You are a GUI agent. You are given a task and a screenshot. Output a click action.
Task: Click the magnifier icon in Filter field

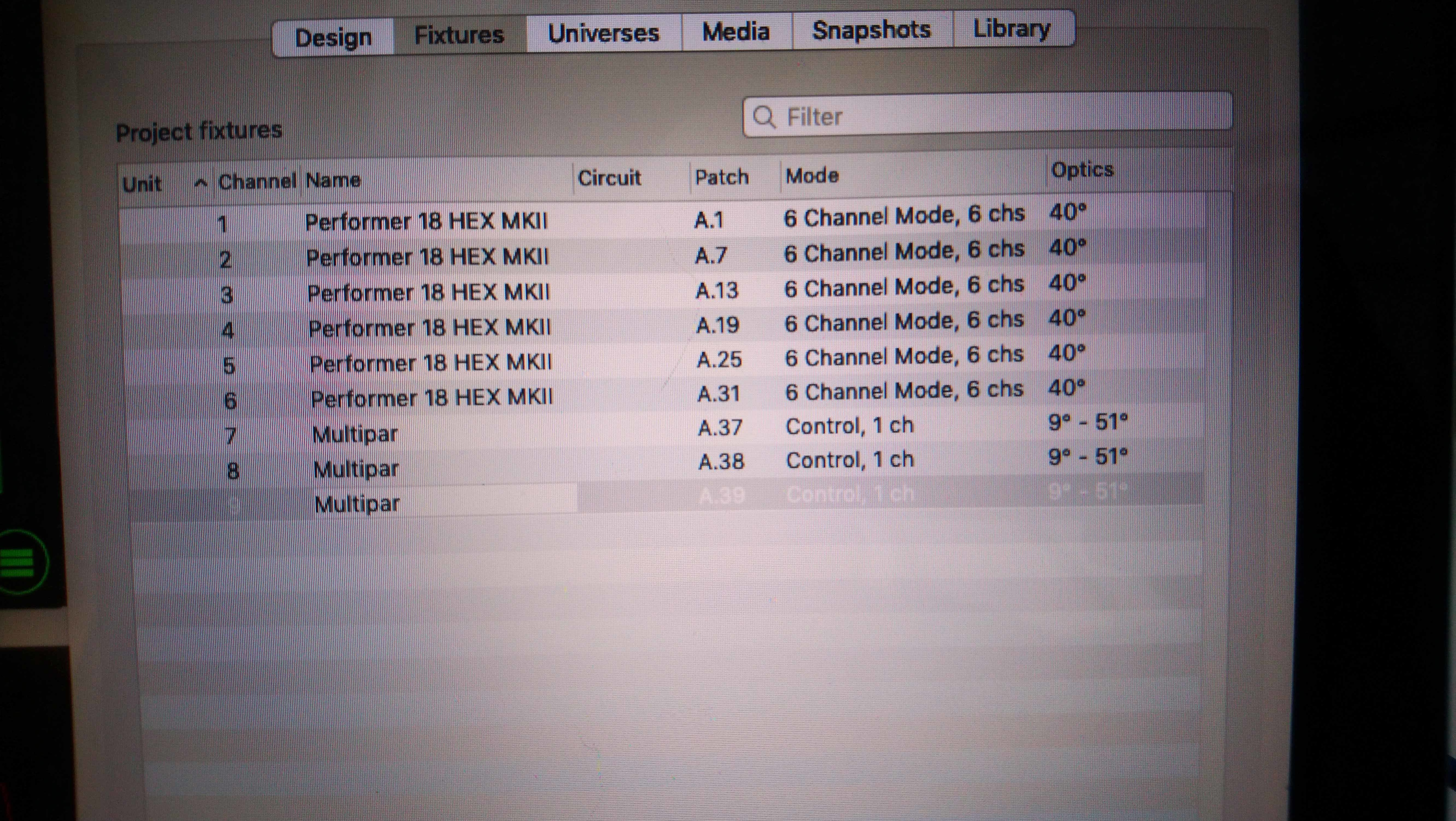pyautogui.click(x=764, y=117)
